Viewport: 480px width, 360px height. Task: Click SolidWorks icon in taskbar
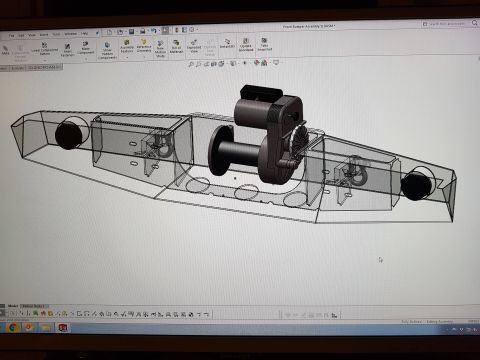(x=63, y=328)
